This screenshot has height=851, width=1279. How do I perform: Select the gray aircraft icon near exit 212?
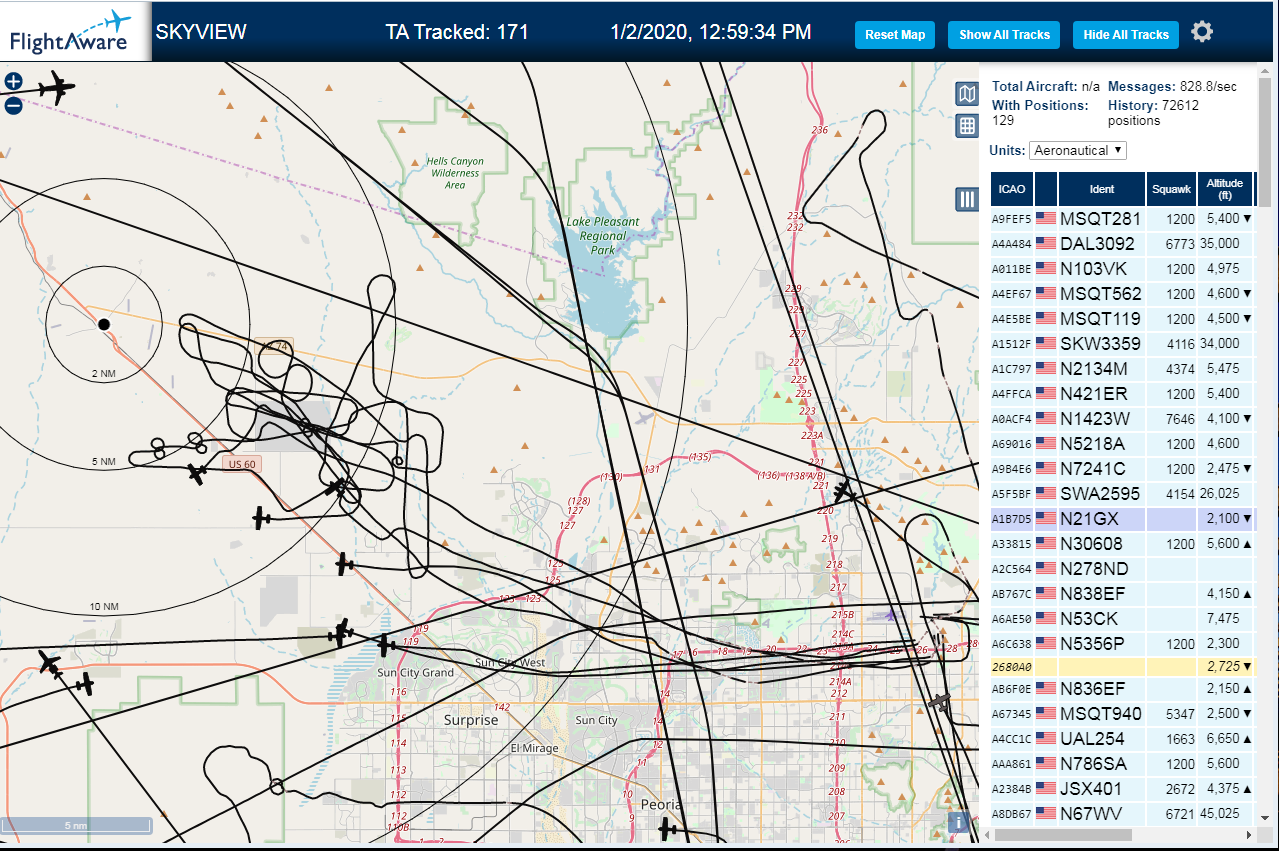point(940,703)
